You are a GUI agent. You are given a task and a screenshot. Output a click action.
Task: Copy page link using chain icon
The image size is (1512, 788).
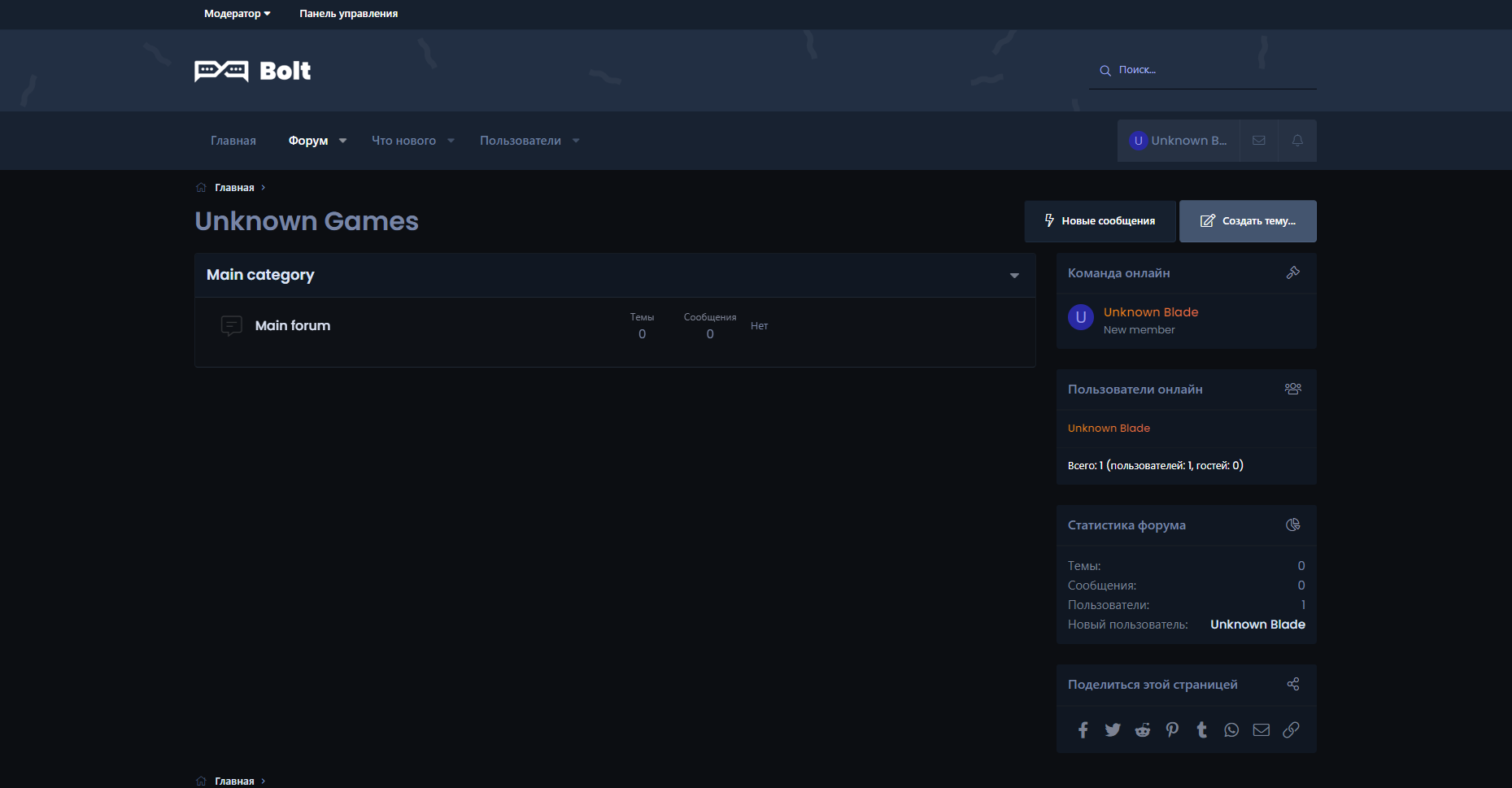[1291, 730]
